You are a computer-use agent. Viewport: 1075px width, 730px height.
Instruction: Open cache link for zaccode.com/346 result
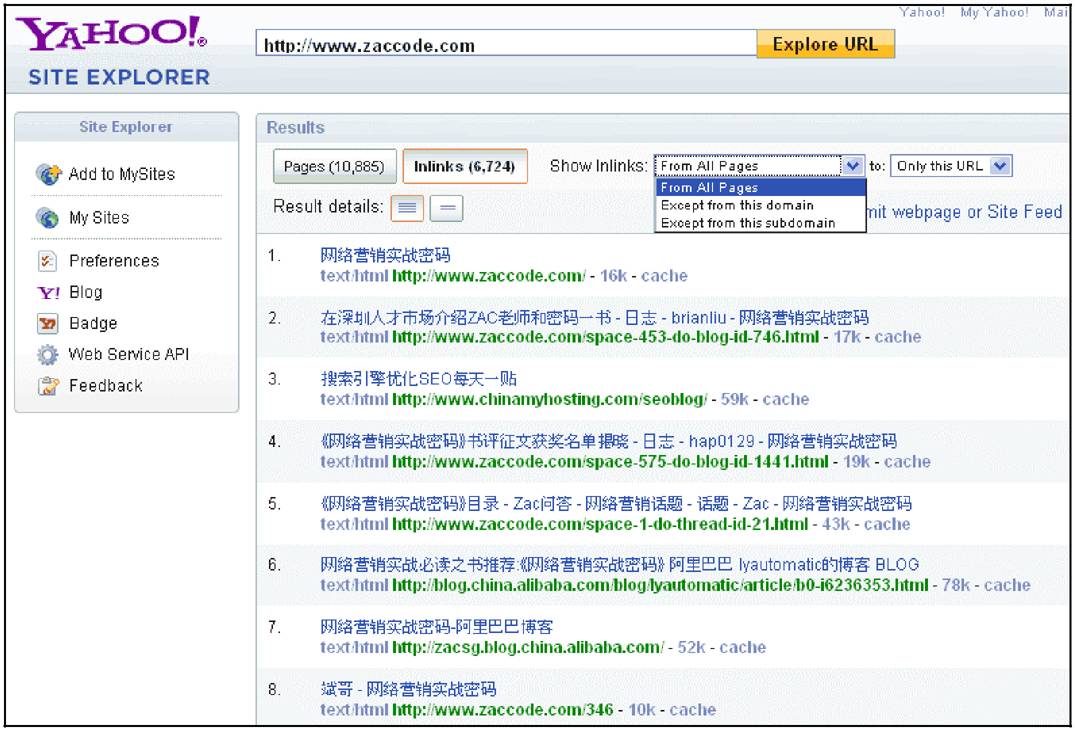pyautogui.click(x=692, y=709)
